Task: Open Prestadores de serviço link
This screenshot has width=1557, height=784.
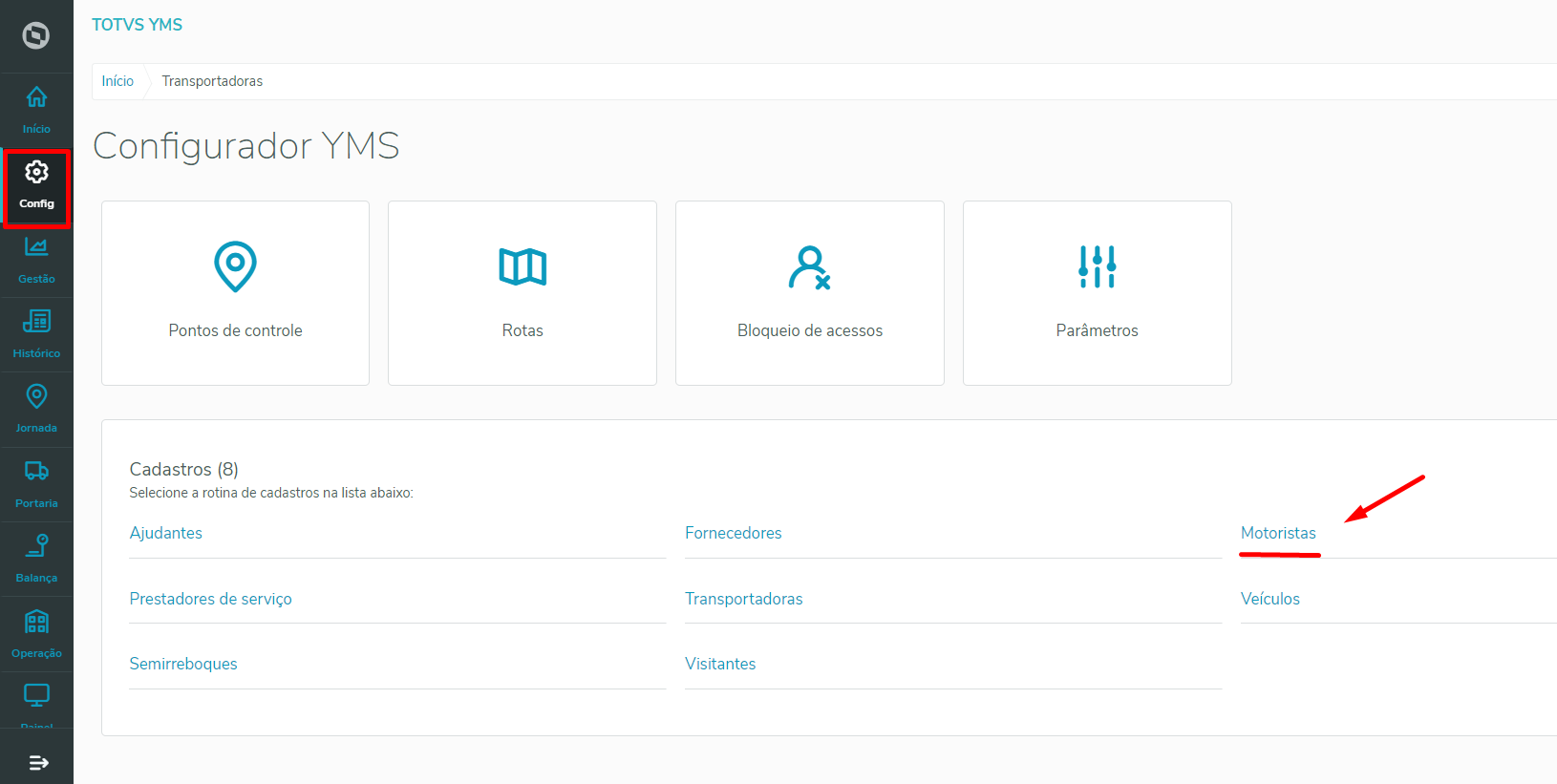Action: 211,599
